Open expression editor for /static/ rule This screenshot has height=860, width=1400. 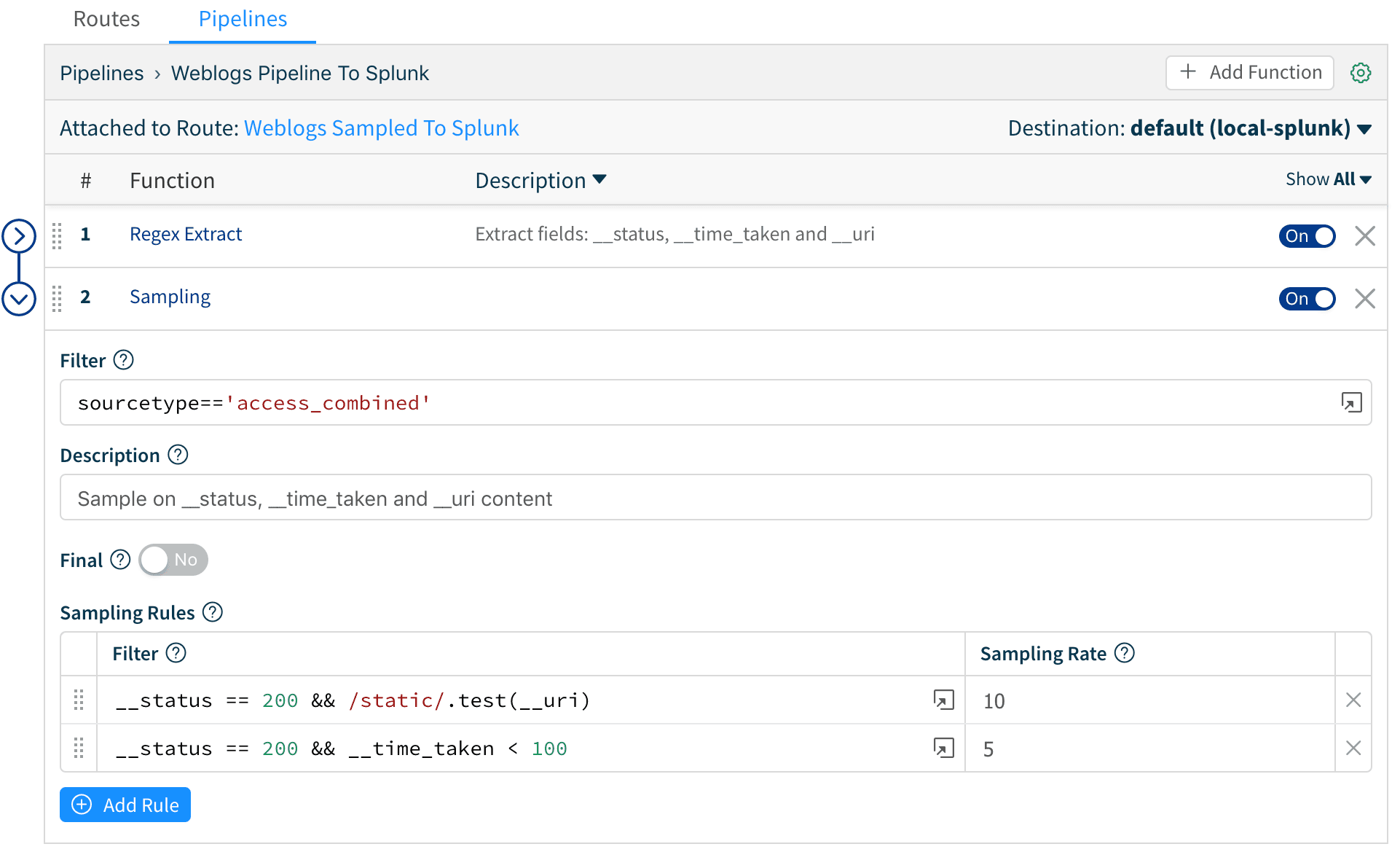pyautogui.click(x=943, y=700)
